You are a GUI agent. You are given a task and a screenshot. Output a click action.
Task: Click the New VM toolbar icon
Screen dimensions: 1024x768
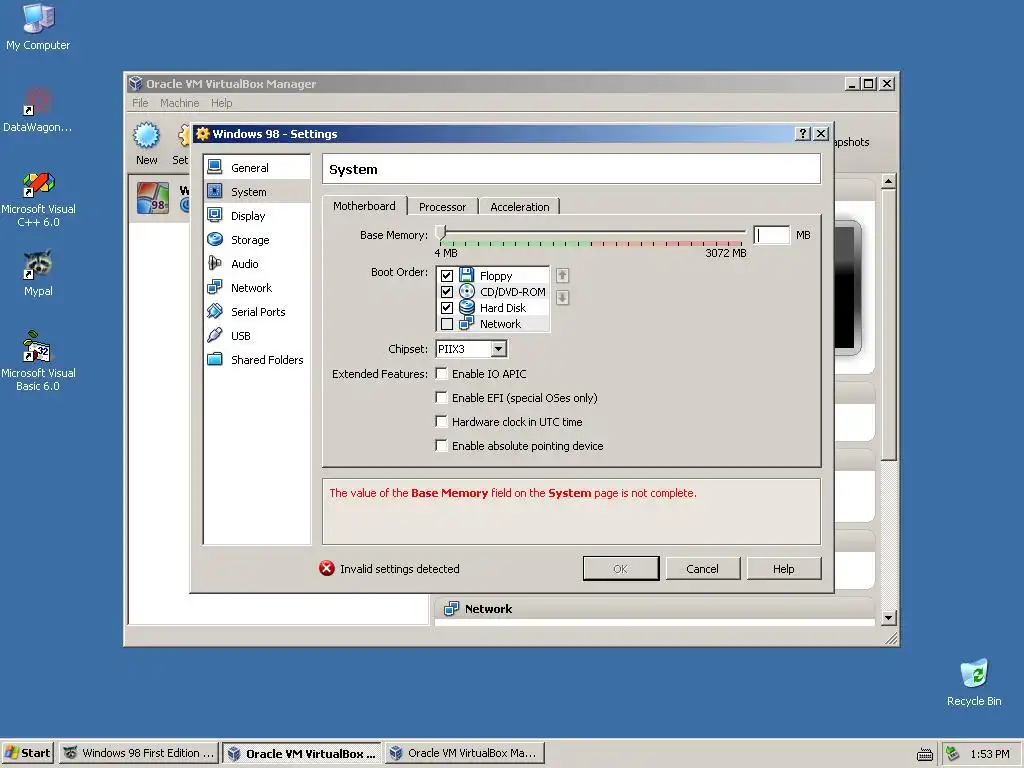pos(146,136)
